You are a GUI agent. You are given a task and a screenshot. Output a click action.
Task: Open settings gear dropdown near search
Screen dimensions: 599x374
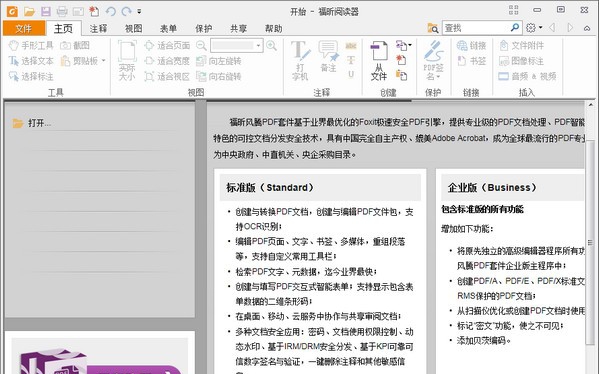click(534, 28)
